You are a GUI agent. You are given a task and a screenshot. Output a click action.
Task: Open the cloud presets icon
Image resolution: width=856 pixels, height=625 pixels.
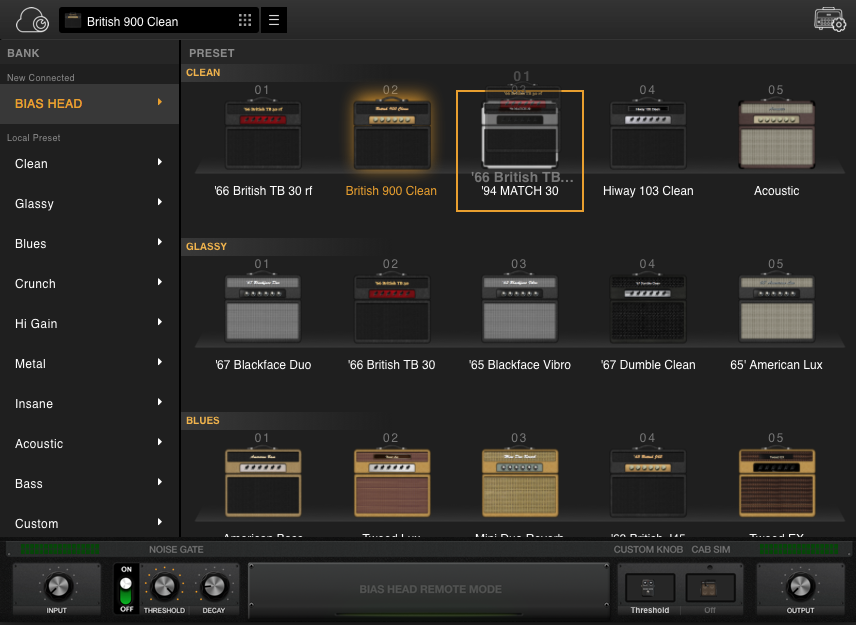point(31,19)
